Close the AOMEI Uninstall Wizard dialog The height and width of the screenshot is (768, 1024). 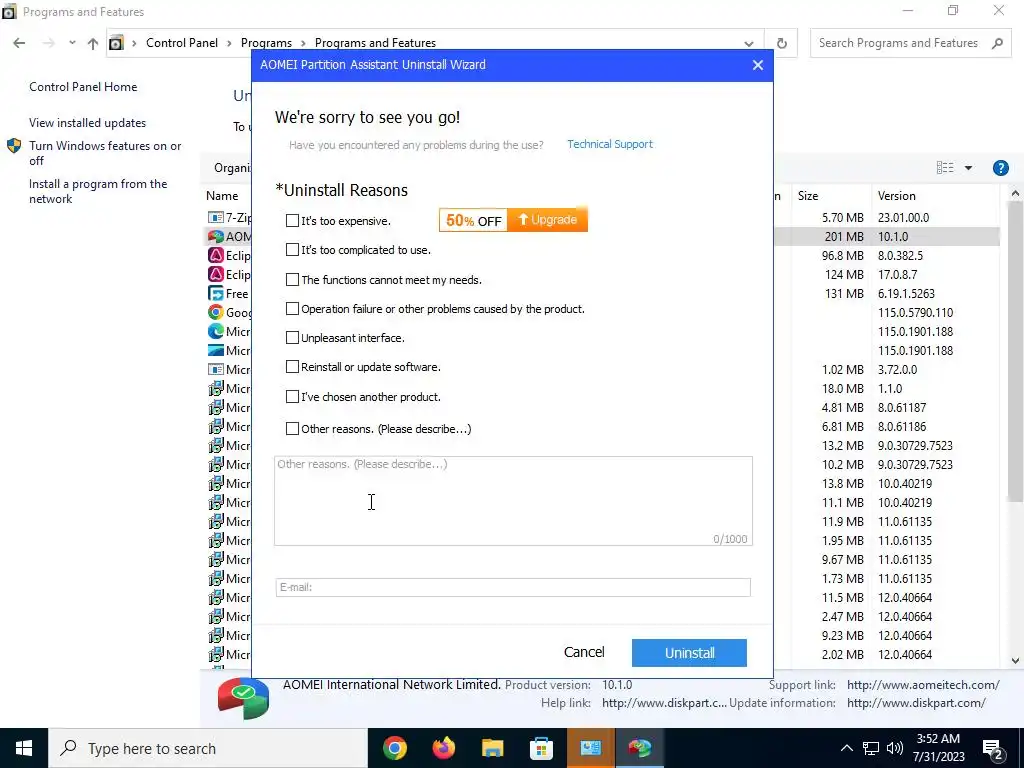[x=758, y=65]
